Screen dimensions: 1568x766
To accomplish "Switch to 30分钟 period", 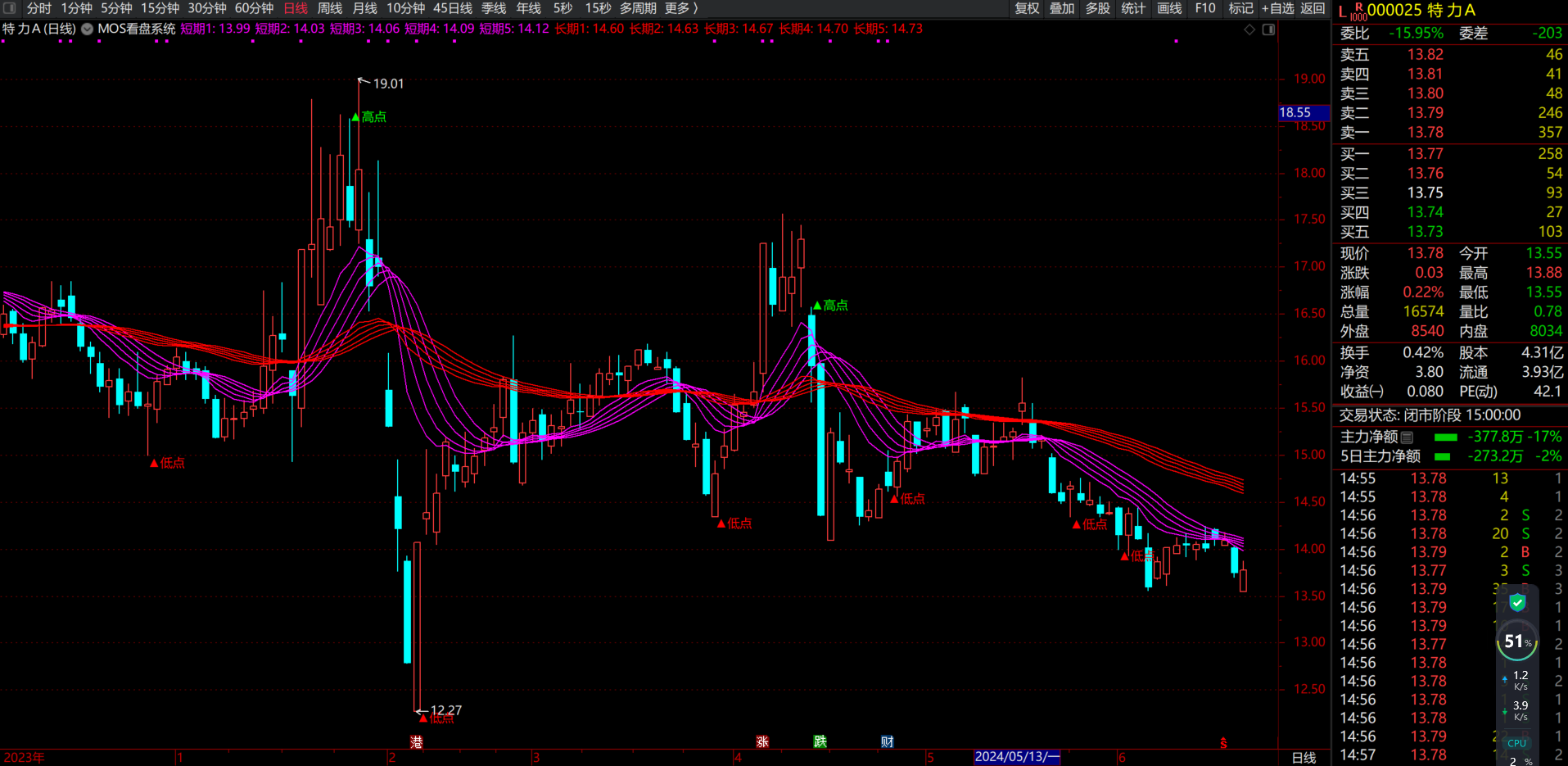I will coord(207,8).
